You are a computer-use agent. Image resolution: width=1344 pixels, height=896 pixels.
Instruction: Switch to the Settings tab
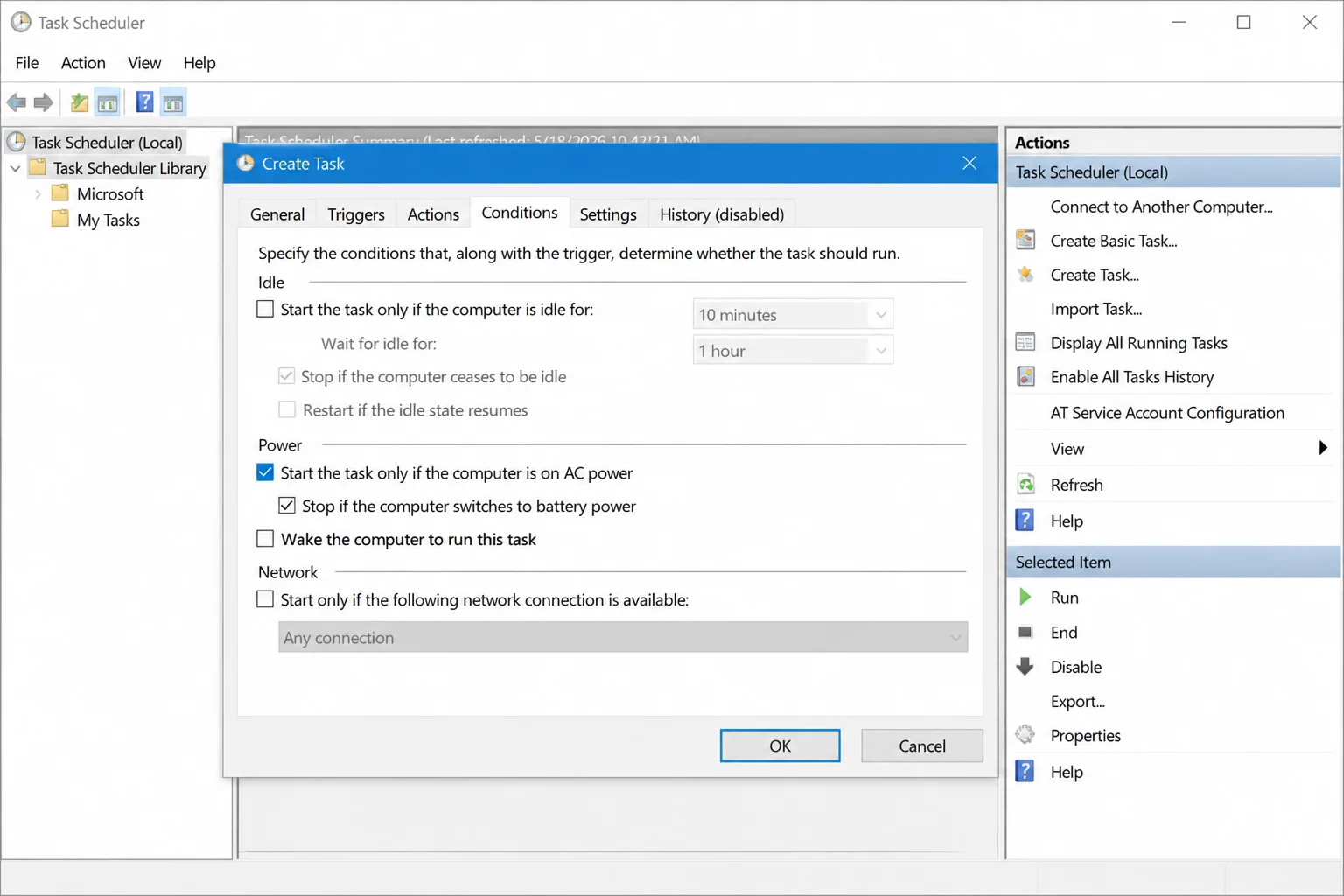coord(608,214)
